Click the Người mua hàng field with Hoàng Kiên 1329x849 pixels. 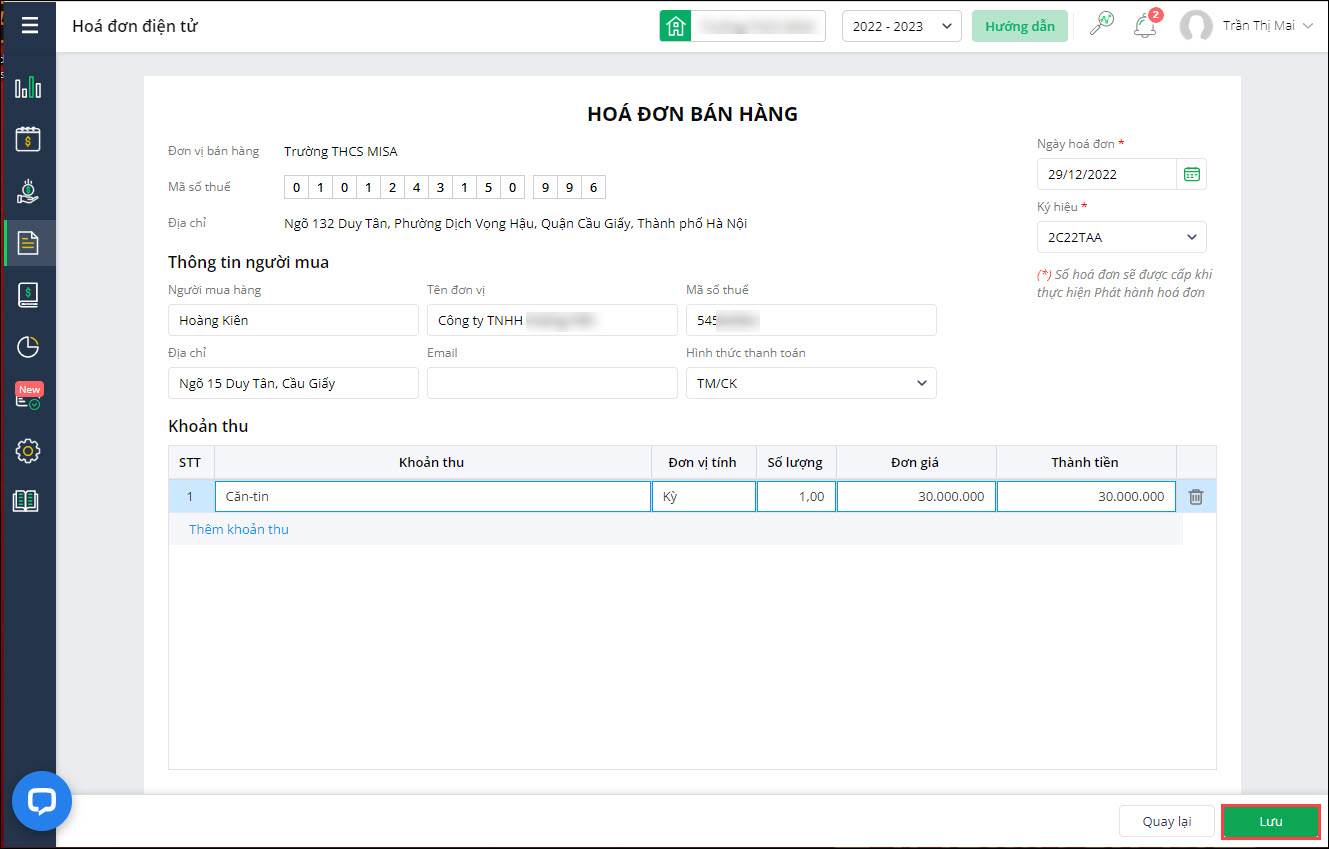tap(293, 320)
